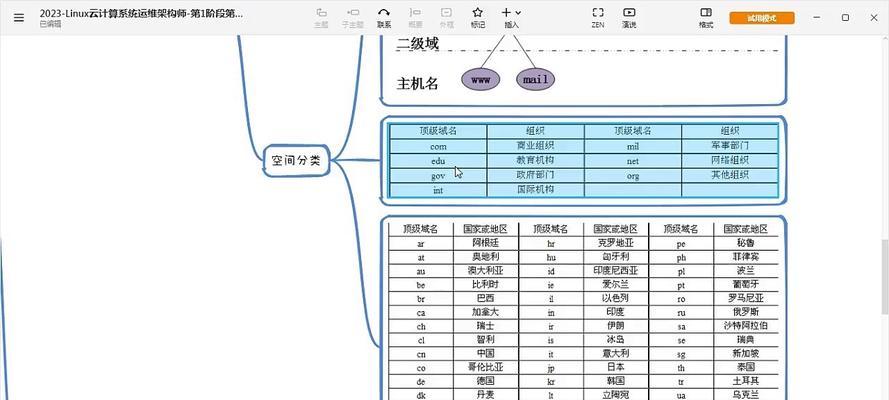The width and height of the screenshot is (889, 400).
Task: Maximize the XMind window
Action: coord(845,18)
